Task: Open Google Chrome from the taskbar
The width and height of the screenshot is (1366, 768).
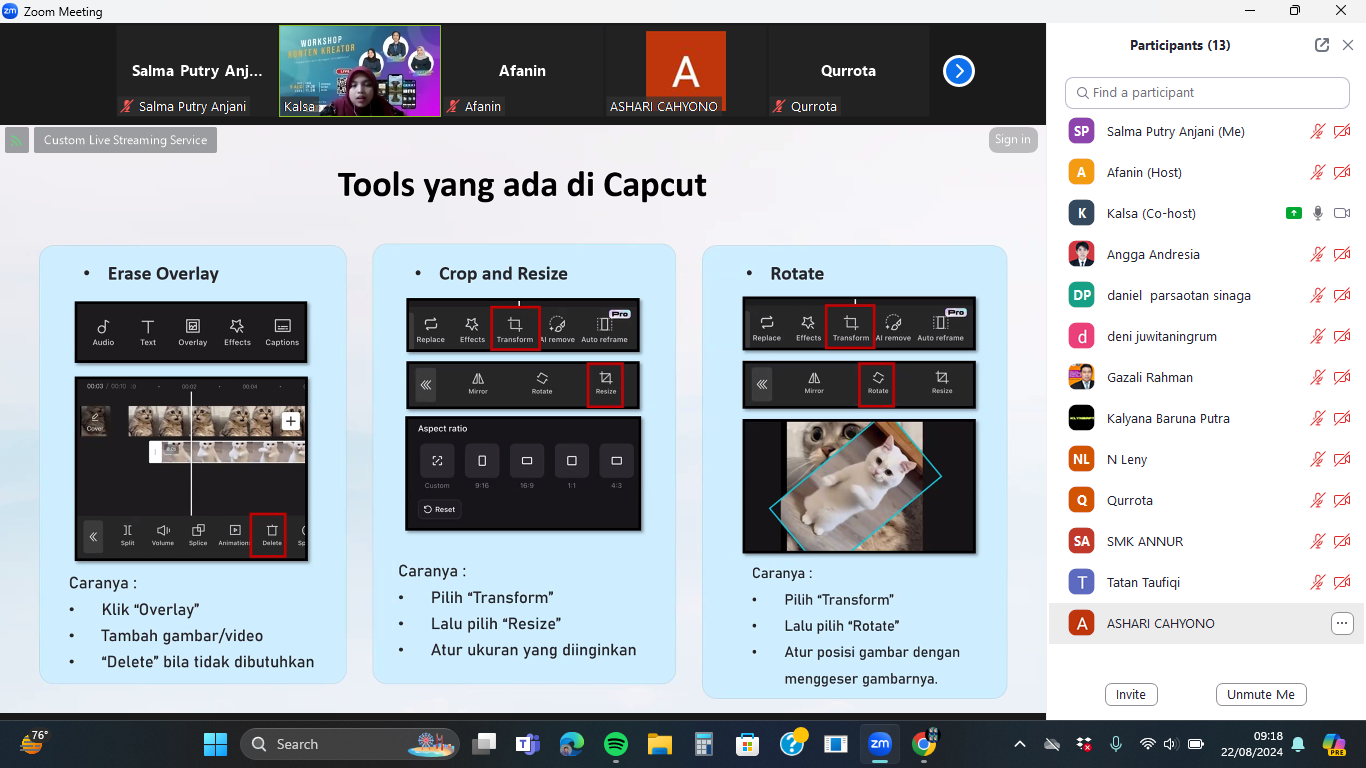Action: tap(925, 744)
